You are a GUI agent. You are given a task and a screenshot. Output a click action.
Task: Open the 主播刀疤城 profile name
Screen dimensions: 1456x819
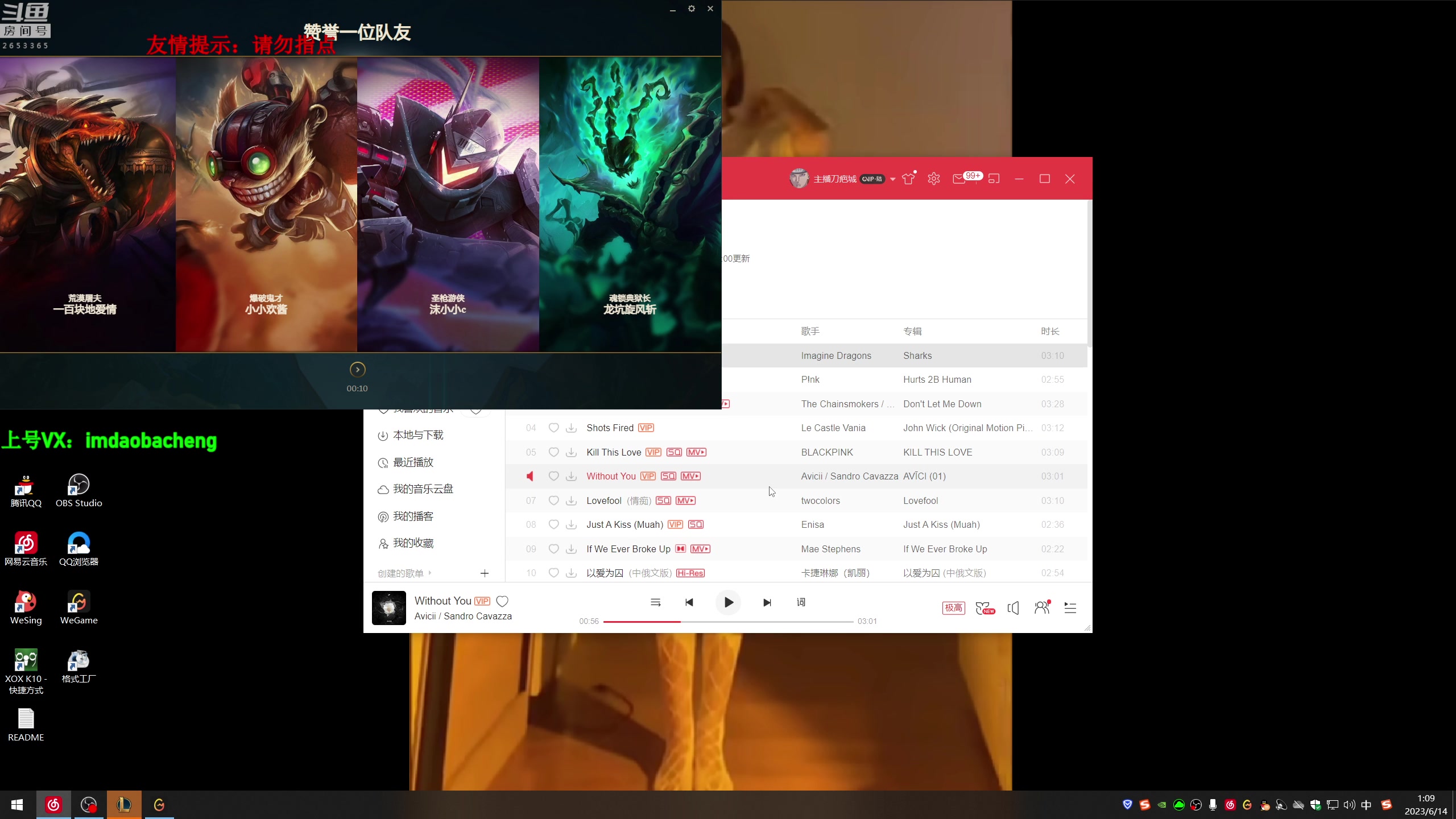tap(835, 179)
